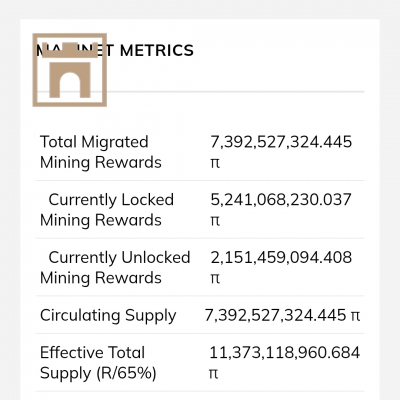
Task: Click the π symbol under locked rewards value
Action: pyautogui.click(x=215, y=221)
